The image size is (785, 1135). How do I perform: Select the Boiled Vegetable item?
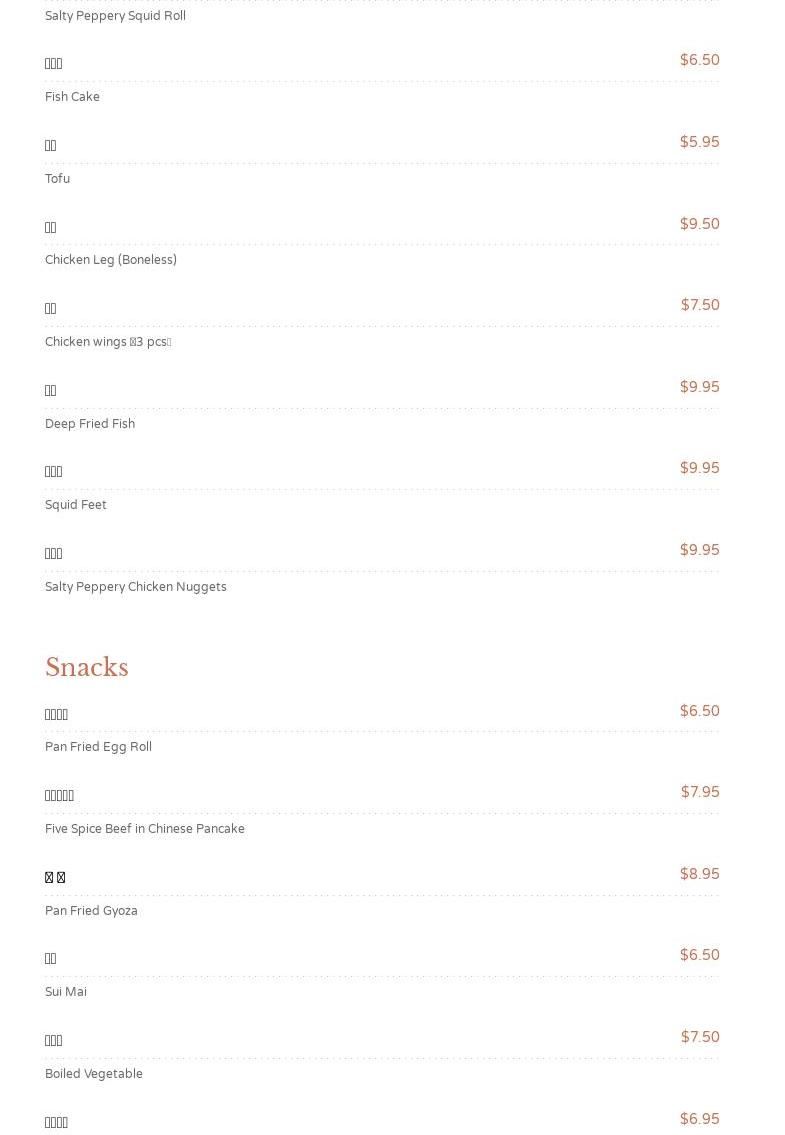click(93, 1073)
